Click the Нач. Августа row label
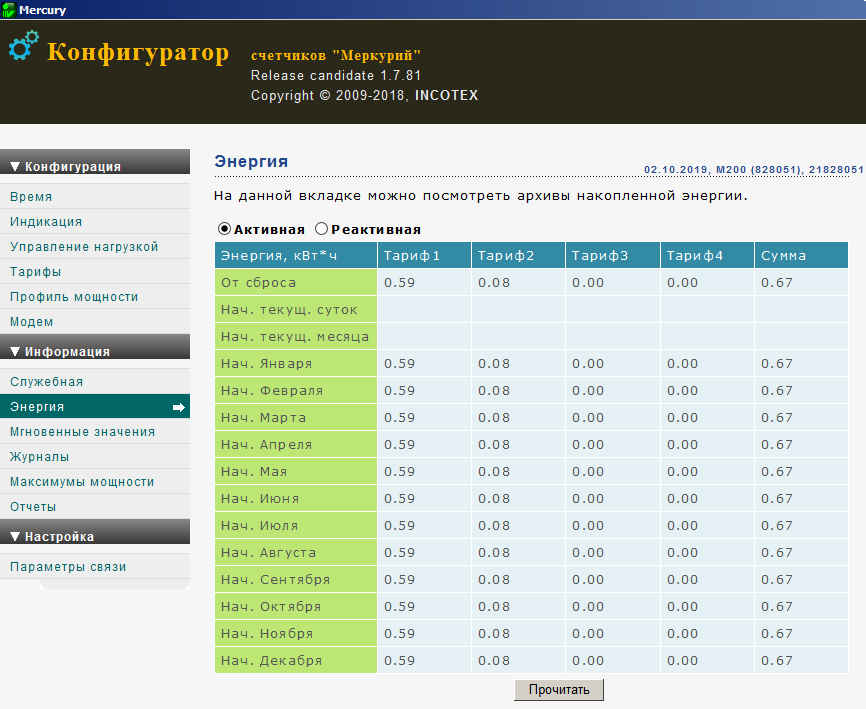The width and height of the screenshot is (866, 709). coord(296,552)
